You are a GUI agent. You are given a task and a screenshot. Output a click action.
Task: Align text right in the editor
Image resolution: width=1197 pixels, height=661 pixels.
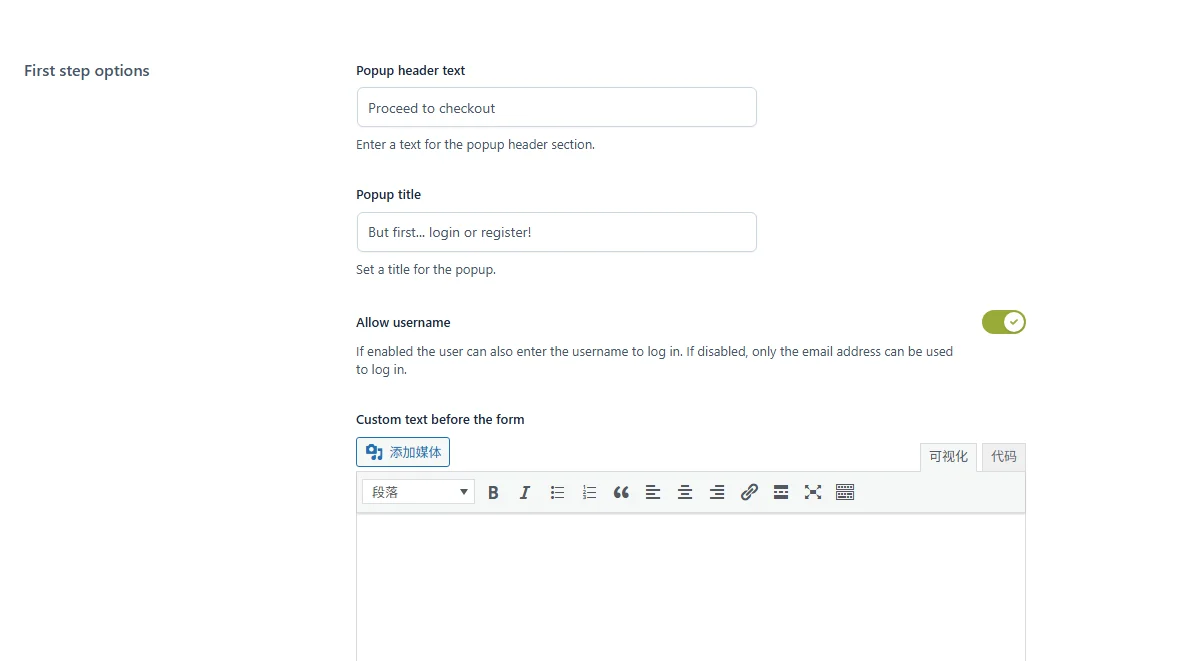click(x=717, y=492)
